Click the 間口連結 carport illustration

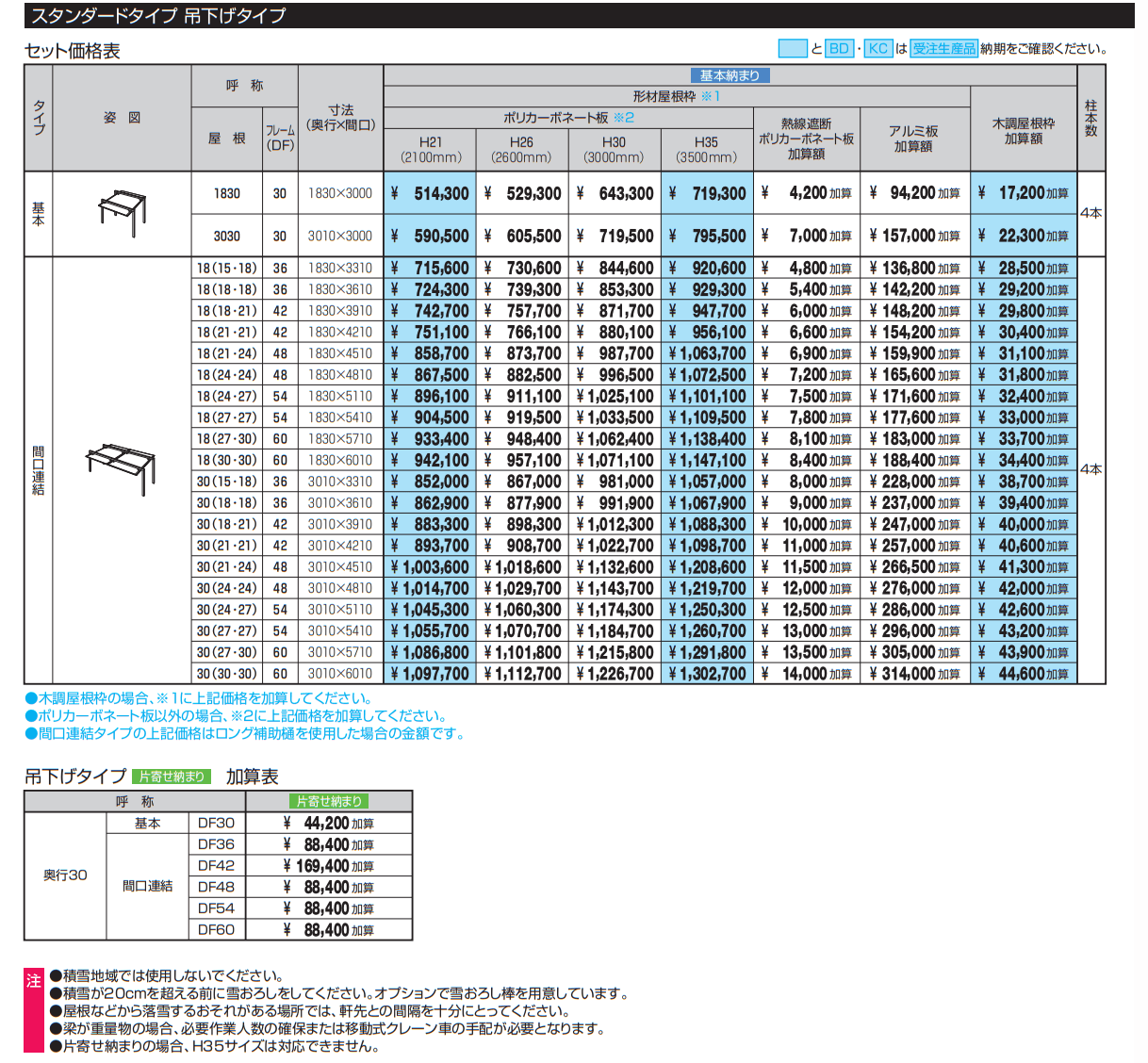click(x=121, y=468)
